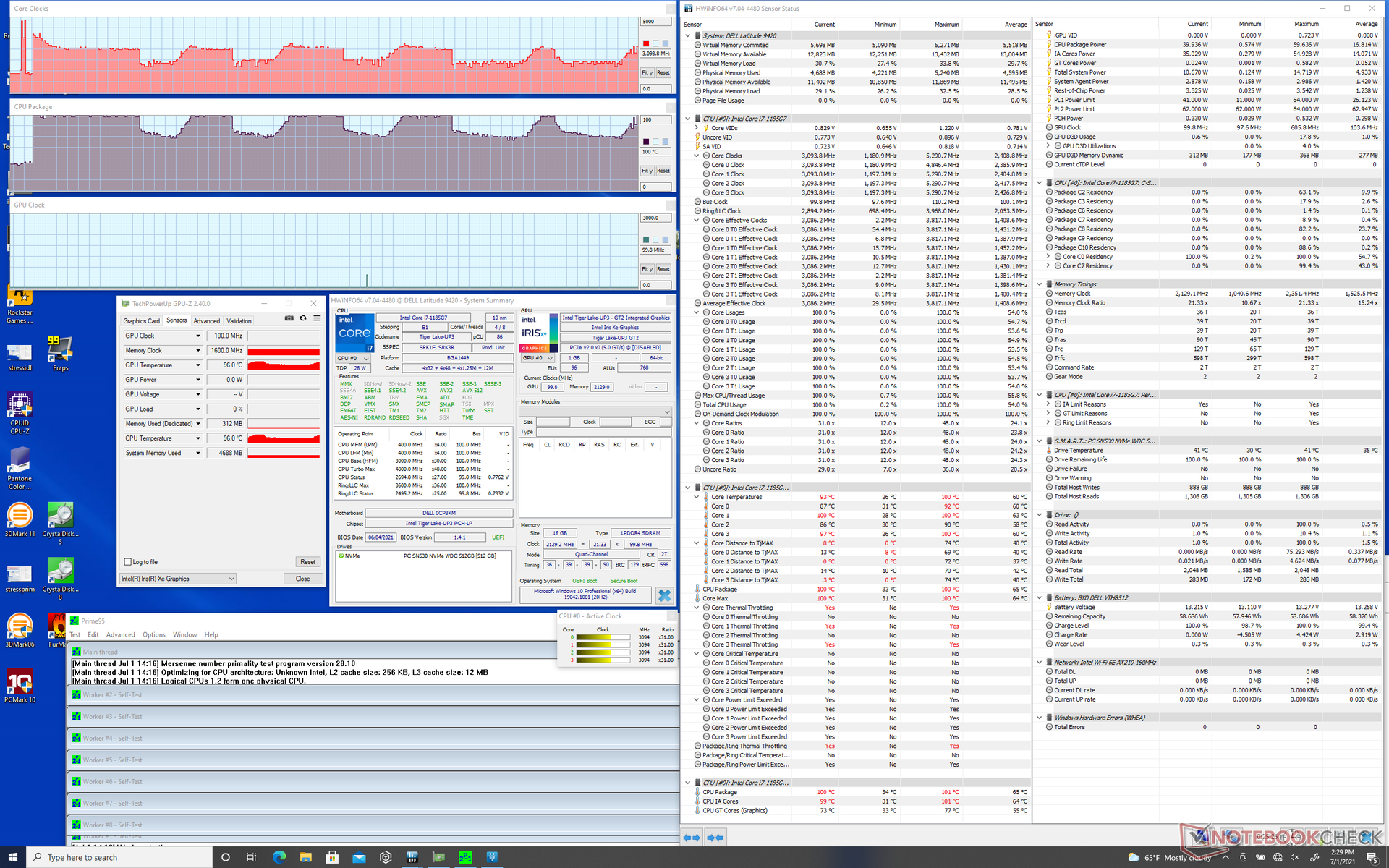Click the dark purple swatch in CPU Package graph

(x=646, y=142)
